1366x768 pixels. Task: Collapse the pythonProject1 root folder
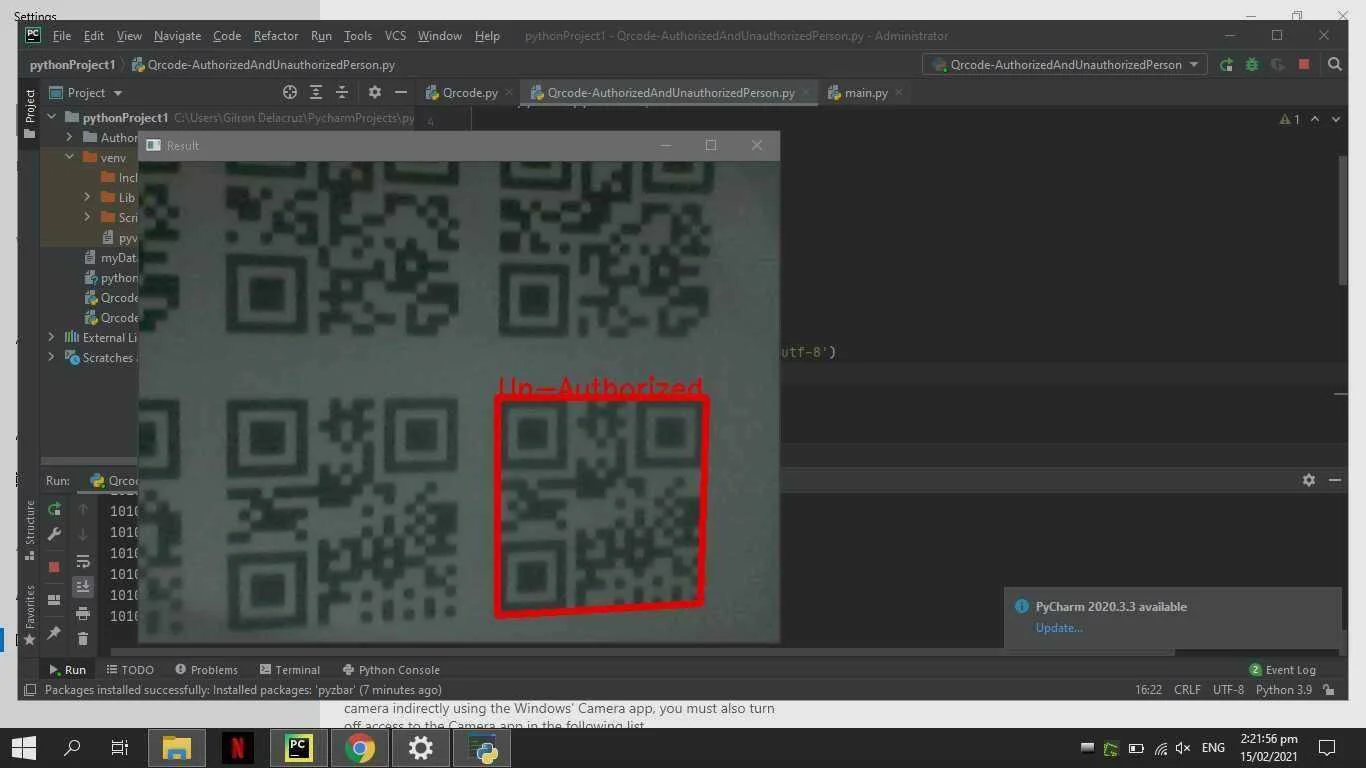[51, 117]
